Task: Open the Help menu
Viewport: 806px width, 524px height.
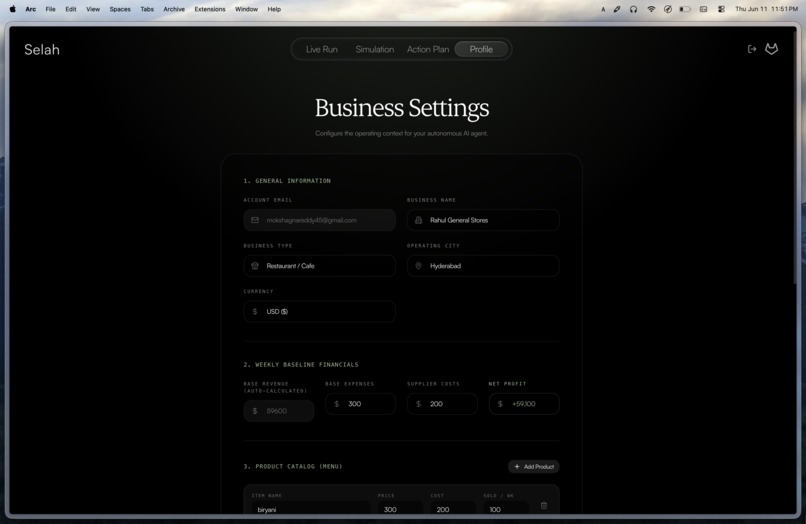Action: click(274, 9)
